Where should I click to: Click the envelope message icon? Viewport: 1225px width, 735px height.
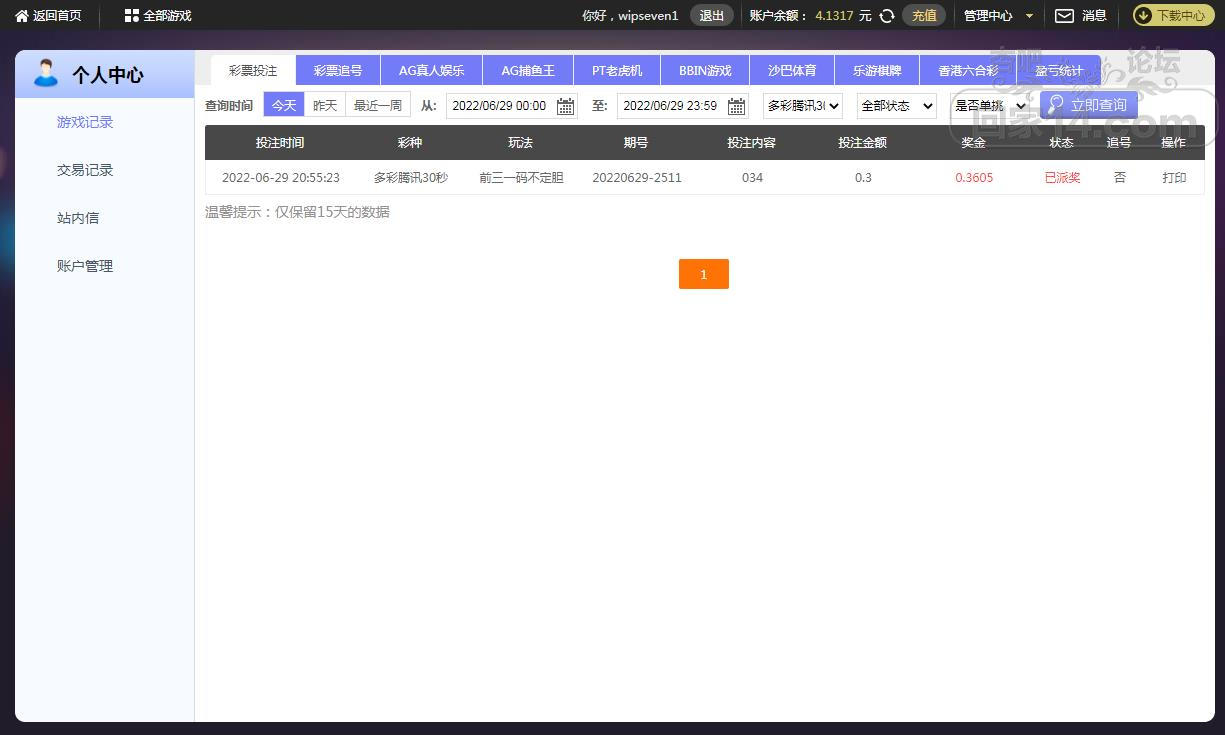(1064, 16)
